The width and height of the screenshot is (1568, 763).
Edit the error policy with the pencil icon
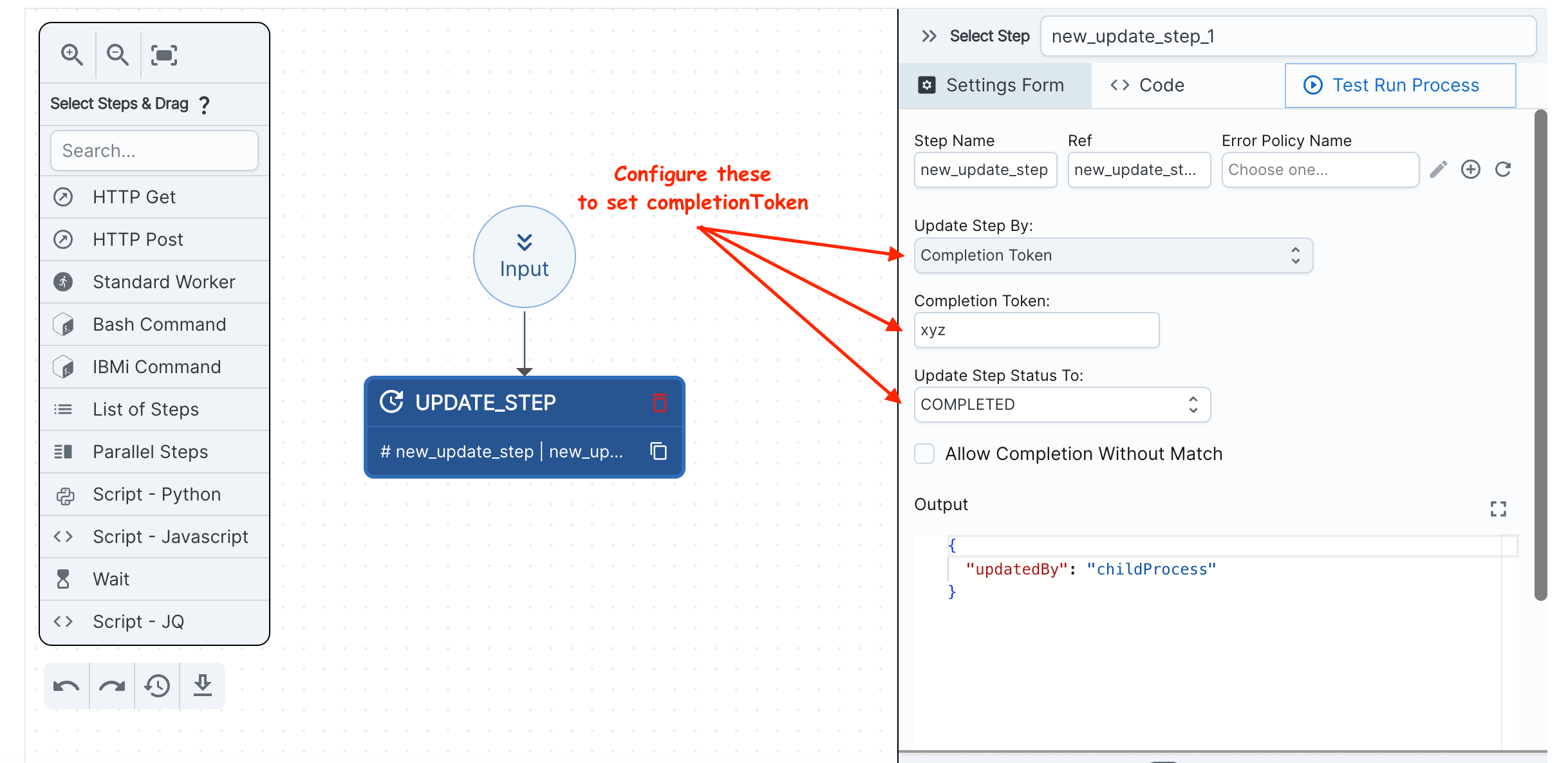click(1439, 169)
